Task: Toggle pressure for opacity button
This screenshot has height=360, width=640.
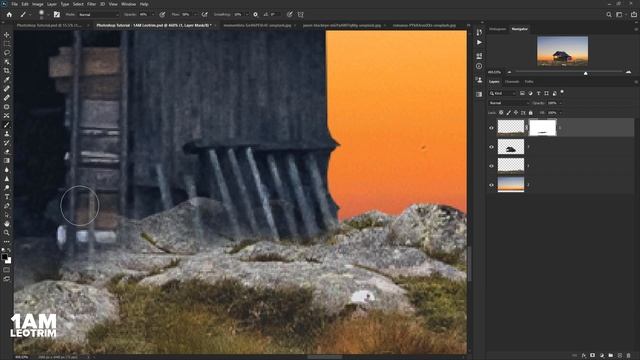Action: click(x=162, y=14)
